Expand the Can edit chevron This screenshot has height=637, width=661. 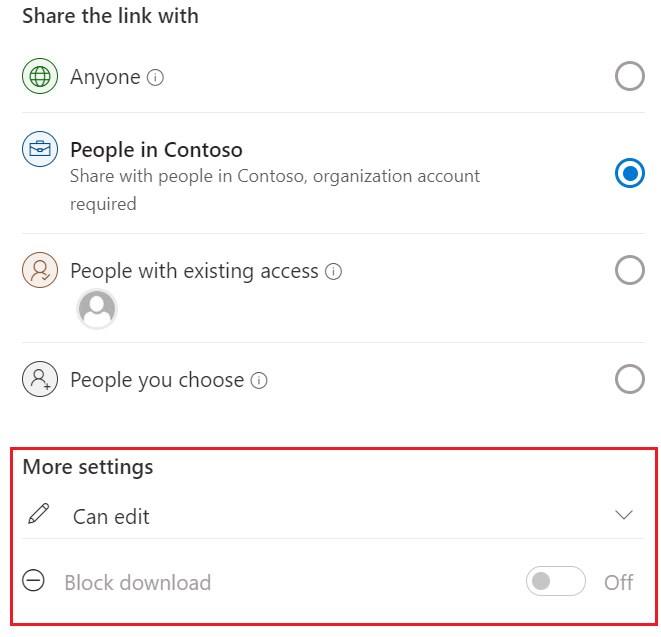(x=624, y=515)
